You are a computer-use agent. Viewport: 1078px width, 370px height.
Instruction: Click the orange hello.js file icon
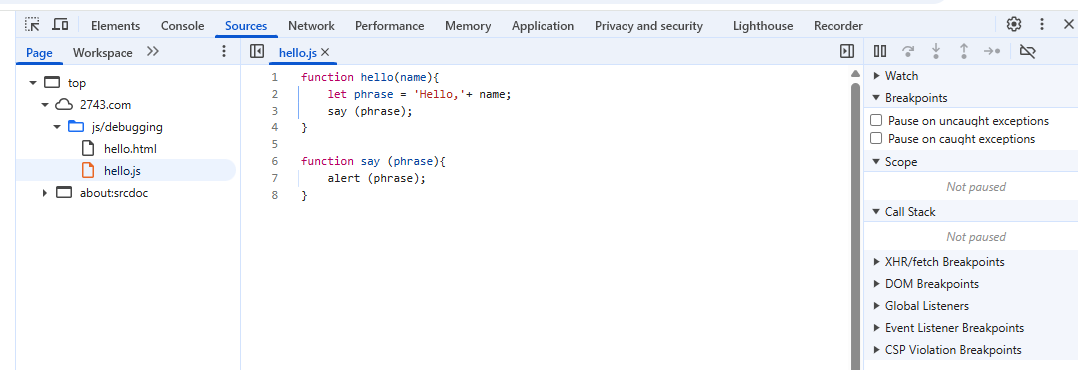click(87, 171)
